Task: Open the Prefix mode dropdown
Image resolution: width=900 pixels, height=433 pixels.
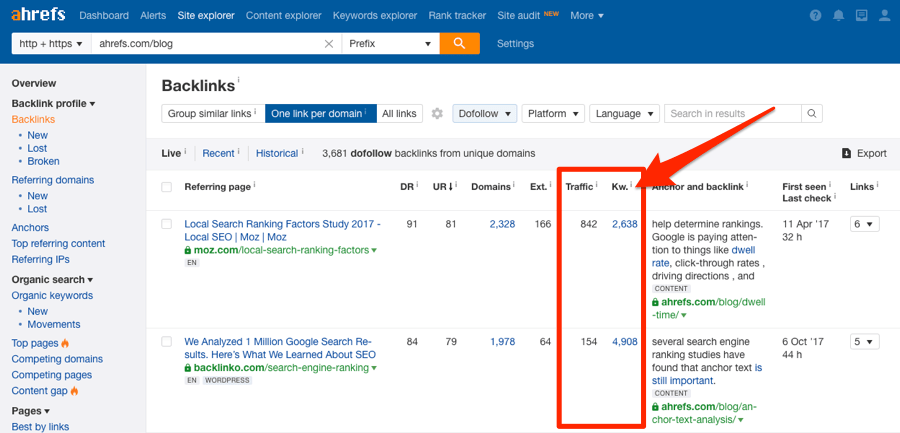Action: click(390, 44)
